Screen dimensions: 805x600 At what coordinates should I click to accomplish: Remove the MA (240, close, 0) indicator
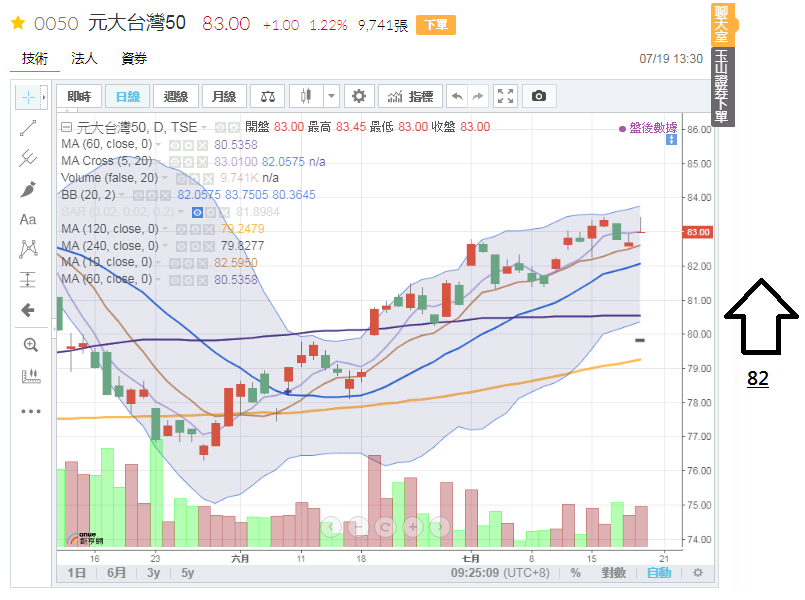point(208,246)
